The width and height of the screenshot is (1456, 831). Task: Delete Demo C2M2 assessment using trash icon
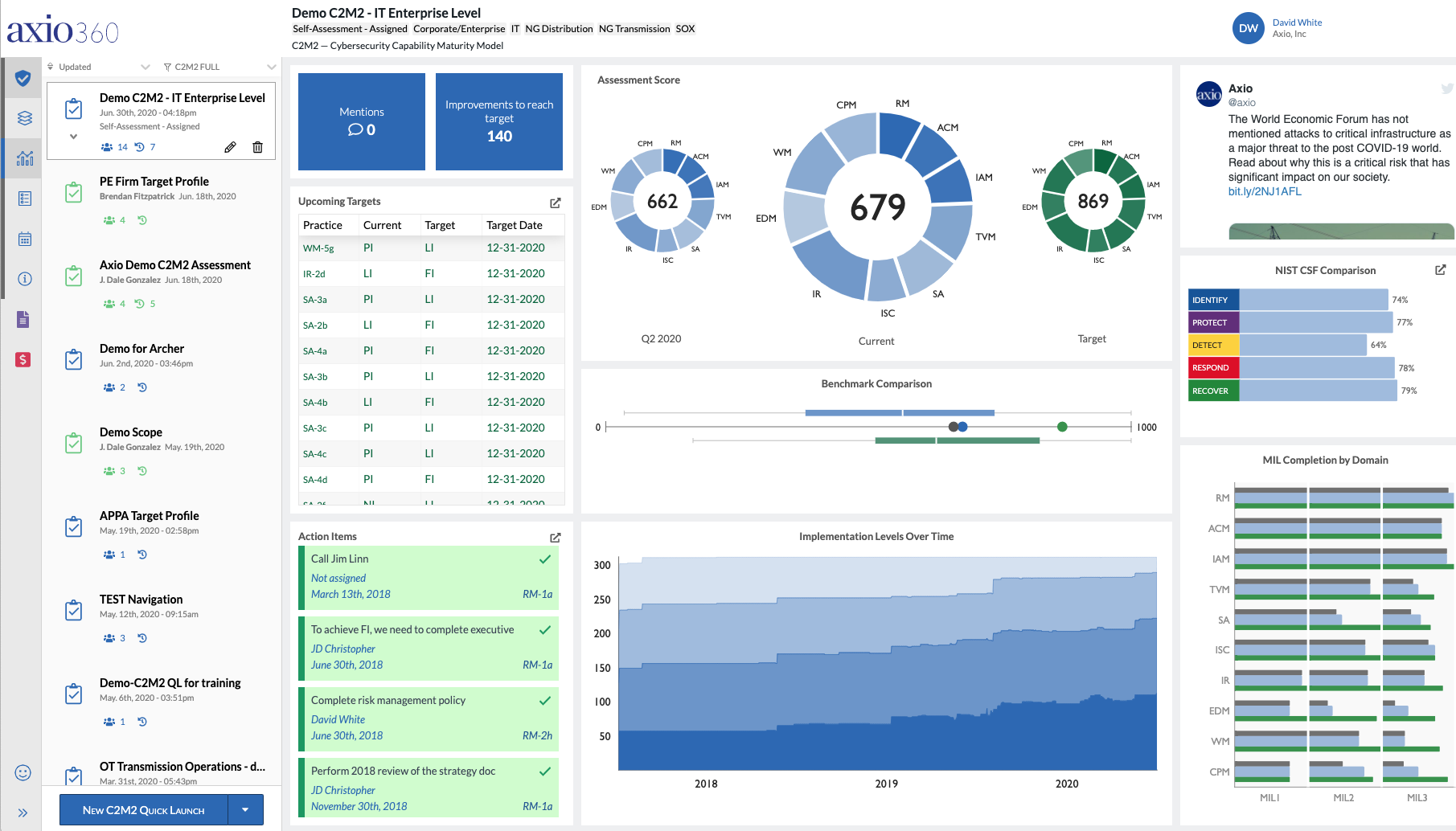pyautogui.click(x=257, y=147)
